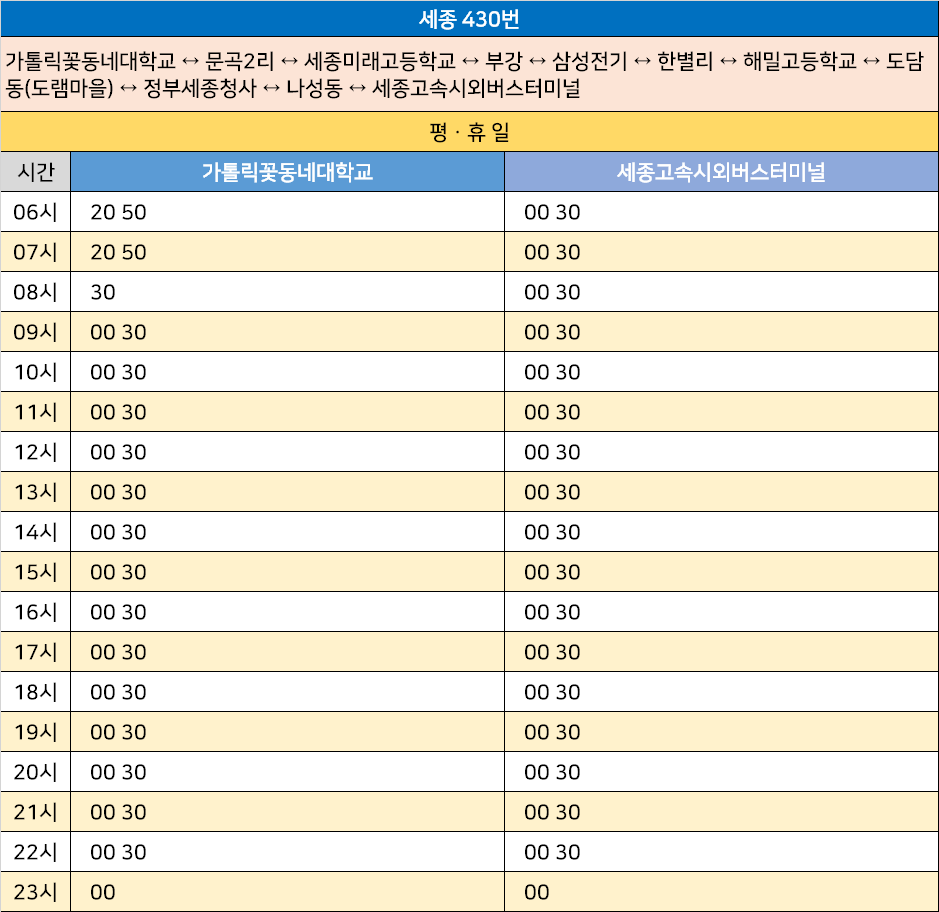Click university departures '00 30' in 19시 row
The image size is (939, 912).
(118, 732)
